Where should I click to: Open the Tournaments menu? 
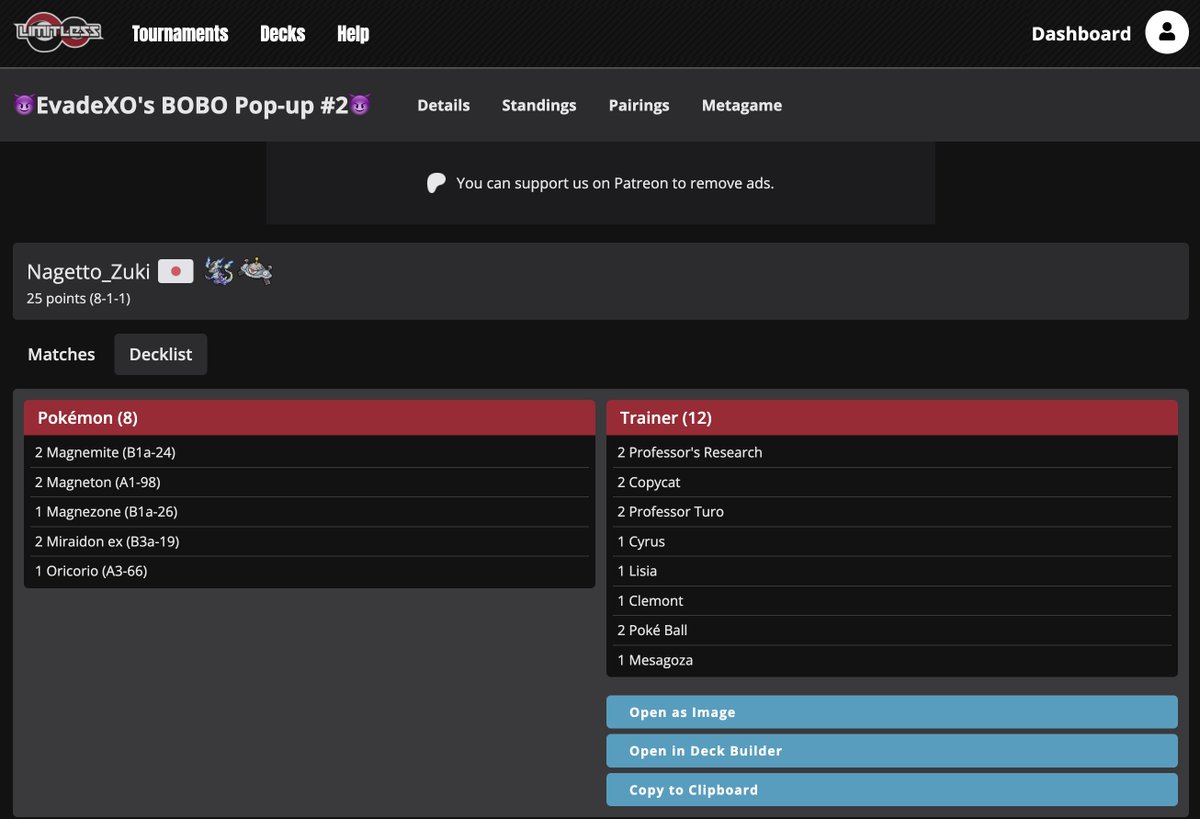[x=180, y=34]
